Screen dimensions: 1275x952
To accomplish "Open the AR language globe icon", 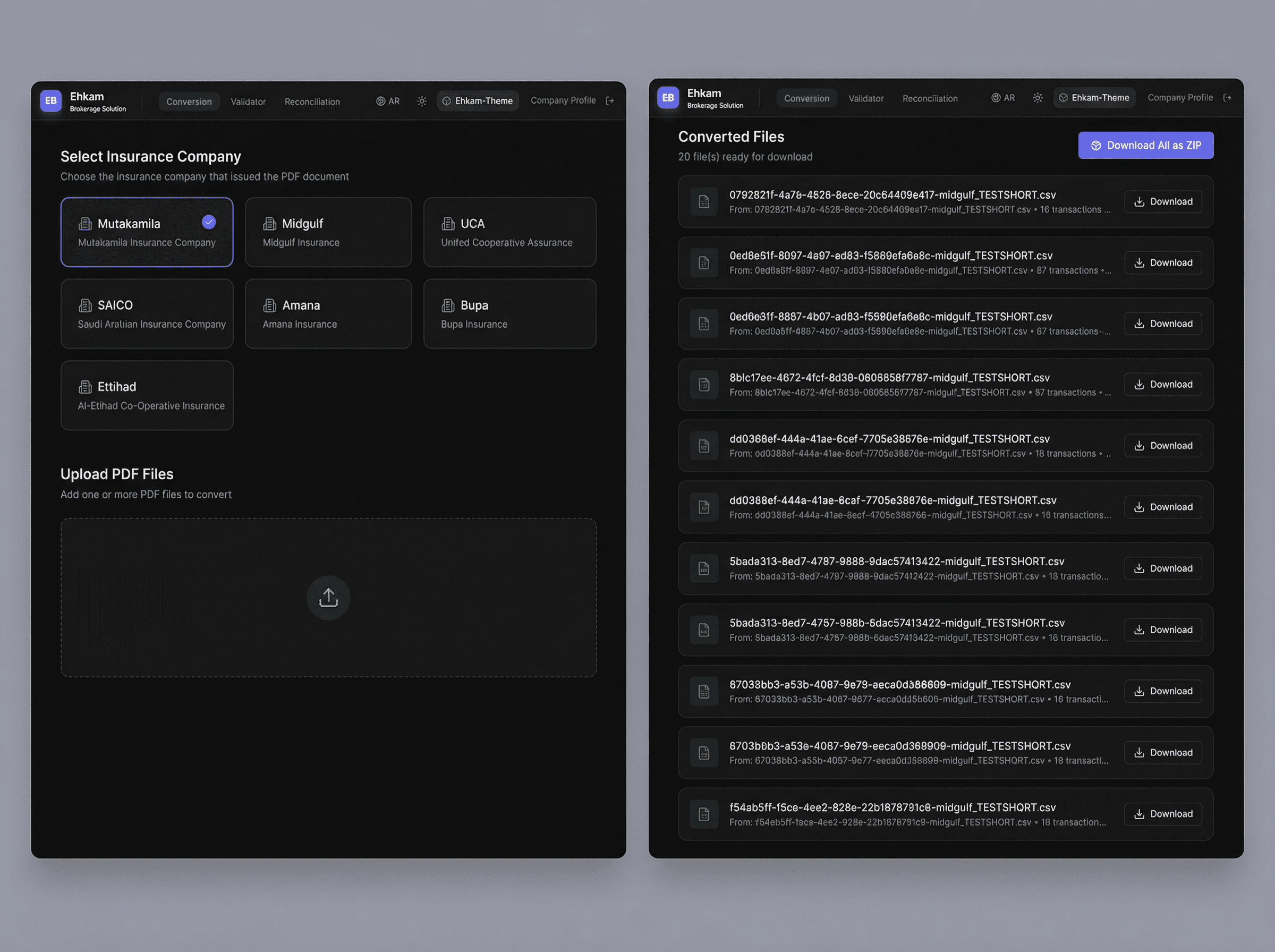I will [381, 101].
